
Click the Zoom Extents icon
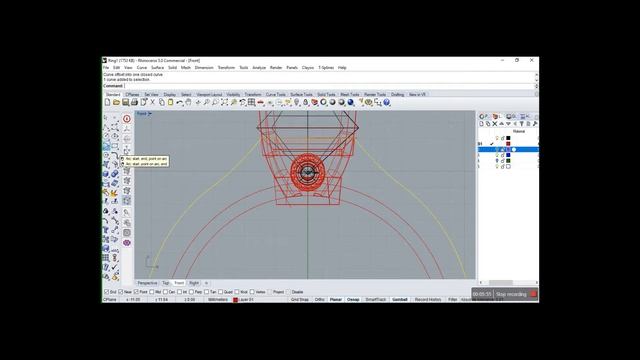pyautogui.click(x=224, y=102)
